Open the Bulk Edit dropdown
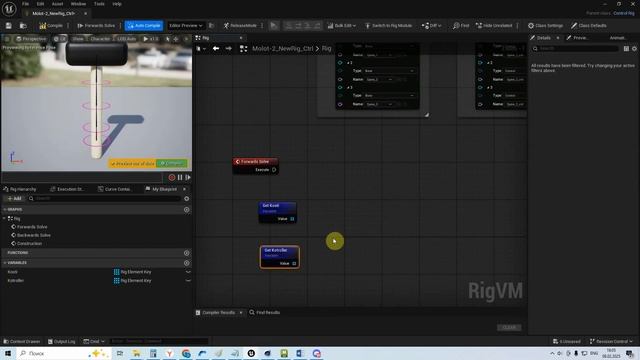The width and height of the screenshot is (640, 360). pyautogui.click(x=342, y=26)
